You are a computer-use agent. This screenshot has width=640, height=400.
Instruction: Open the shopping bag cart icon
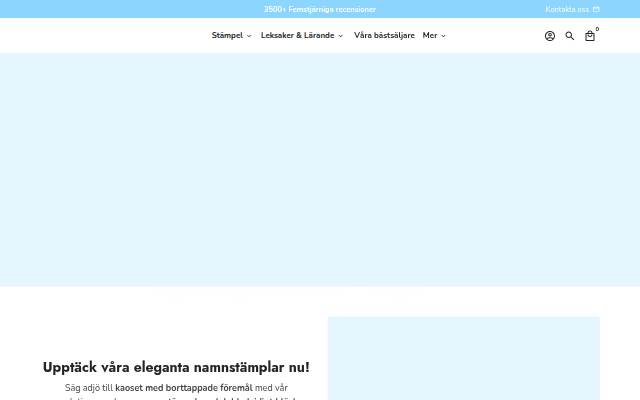[x=590, y=36]
